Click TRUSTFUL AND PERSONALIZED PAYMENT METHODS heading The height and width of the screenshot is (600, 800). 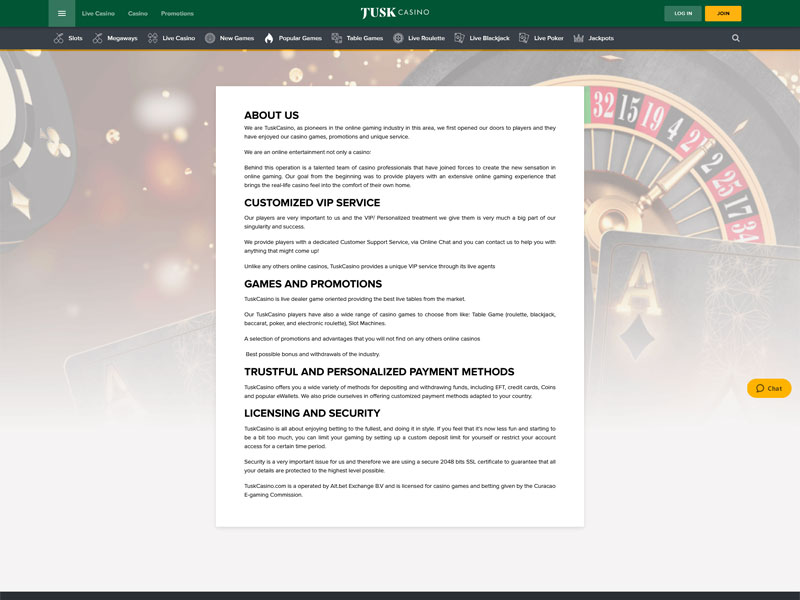coord(379,372)
